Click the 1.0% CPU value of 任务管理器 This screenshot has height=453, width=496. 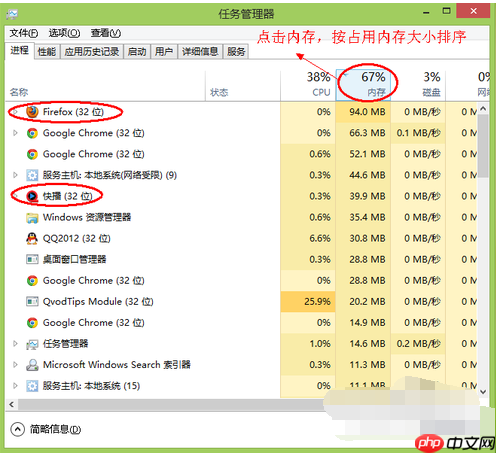pos(320,344)
